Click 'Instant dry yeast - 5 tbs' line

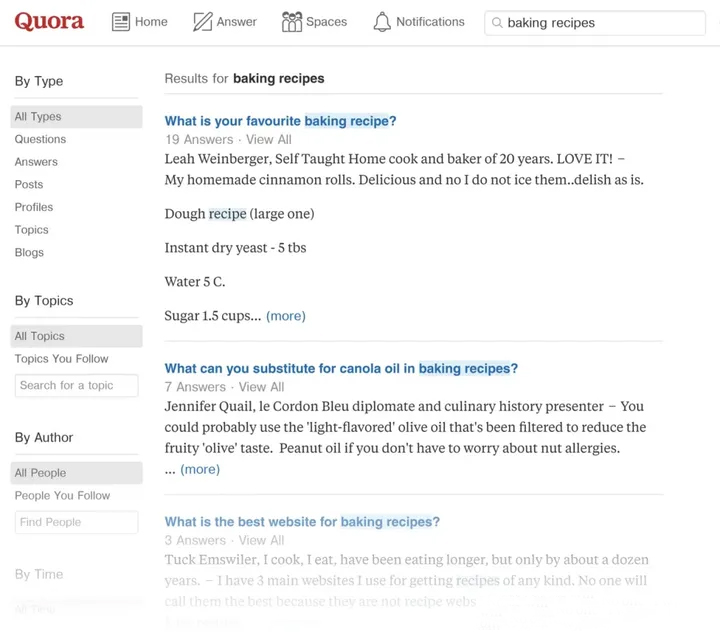[x=235, y=248]
